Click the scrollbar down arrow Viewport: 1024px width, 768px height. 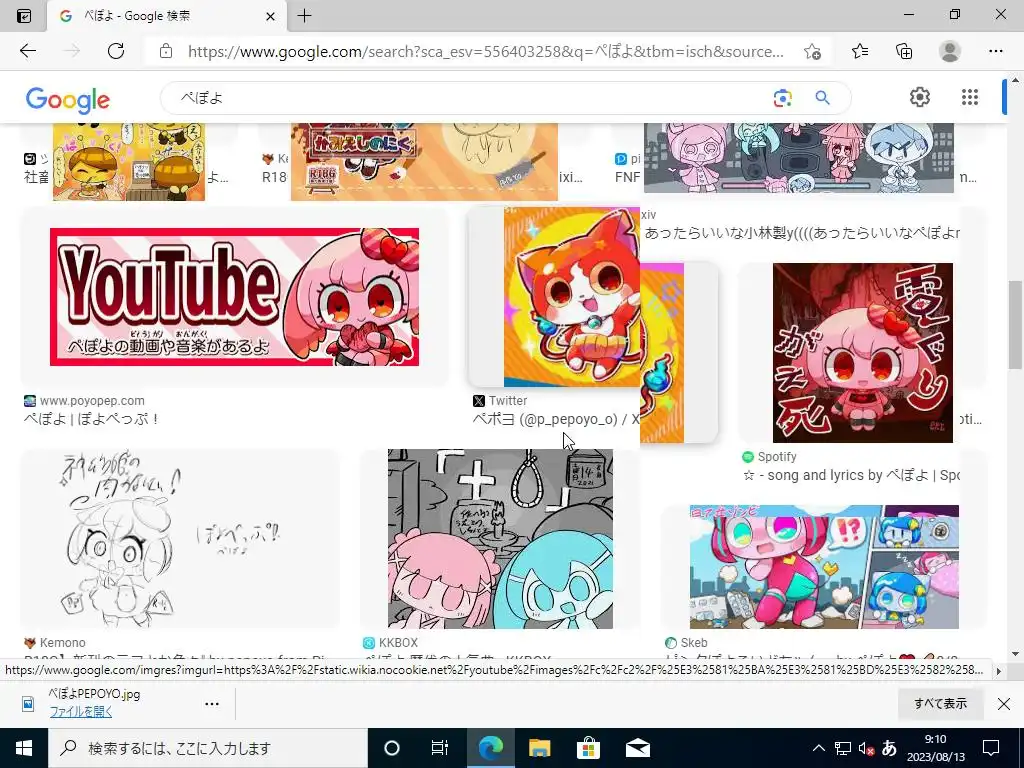coord(1014,654)
